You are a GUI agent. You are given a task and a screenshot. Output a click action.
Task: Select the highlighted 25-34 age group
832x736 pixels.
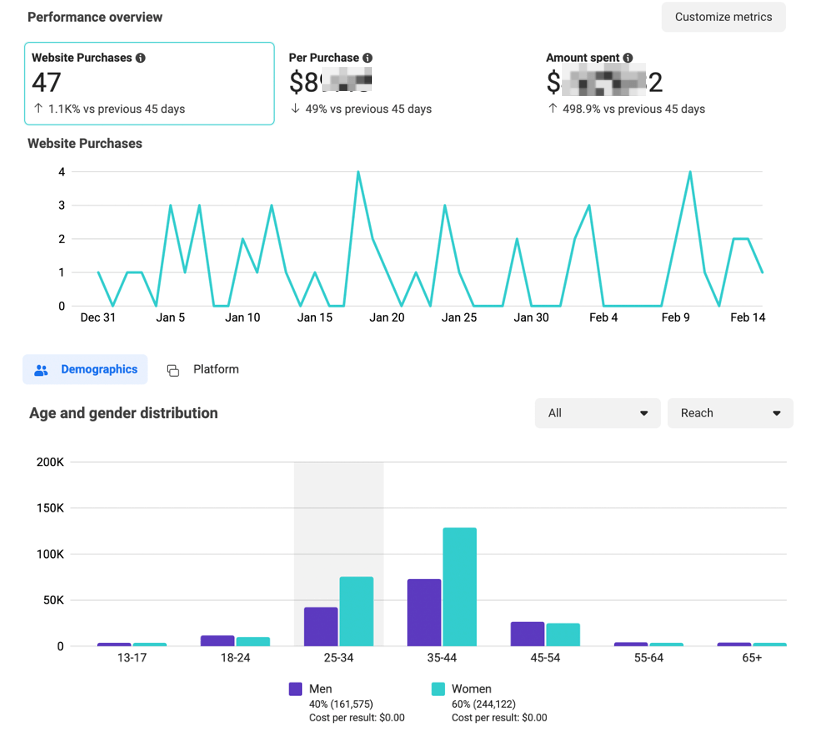coord(338,555)
